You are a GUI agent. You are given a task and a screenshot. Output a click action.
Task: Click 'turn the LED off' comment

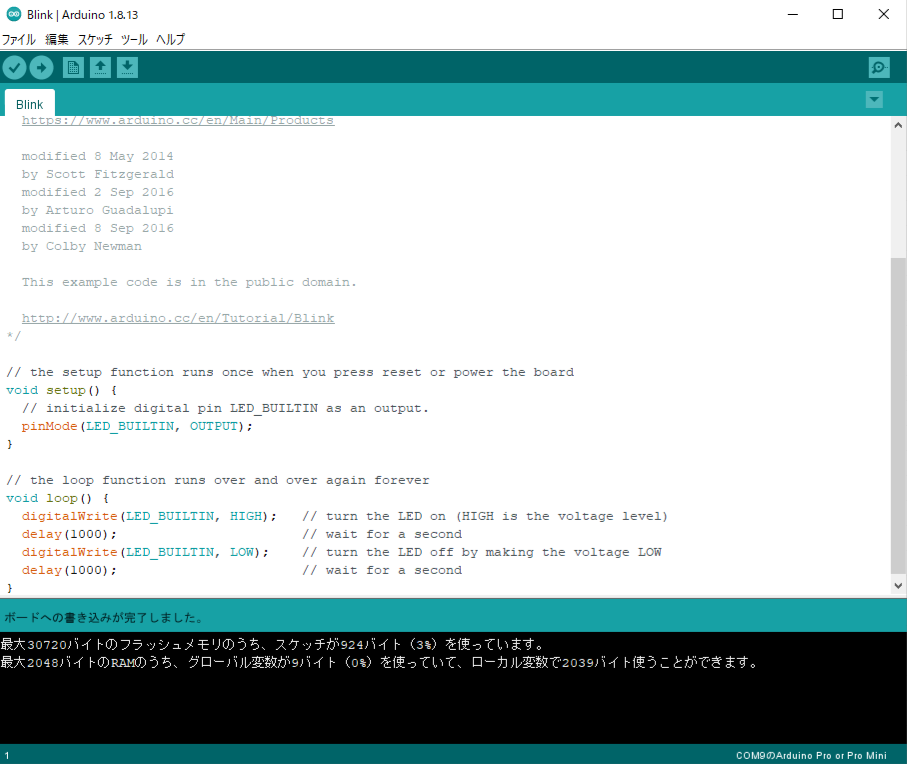click(482, 552)
